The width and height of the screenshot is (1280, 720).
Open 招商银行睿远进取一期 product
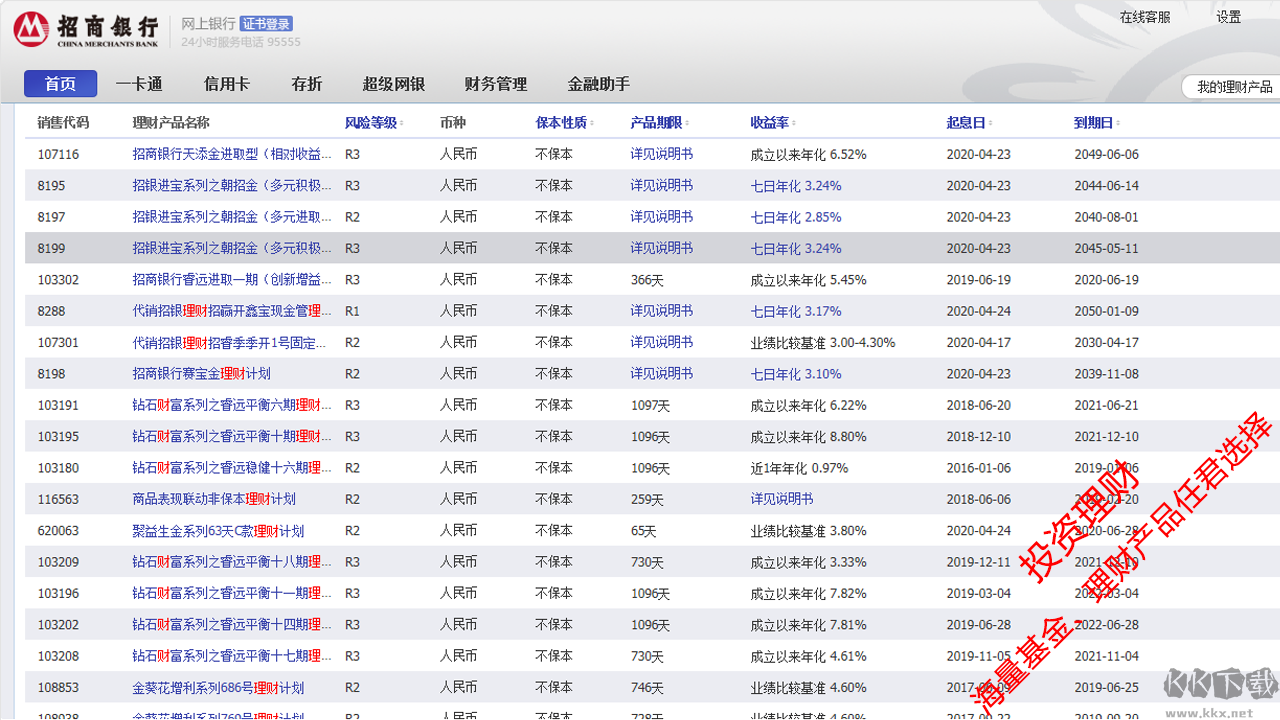(232, 280)
